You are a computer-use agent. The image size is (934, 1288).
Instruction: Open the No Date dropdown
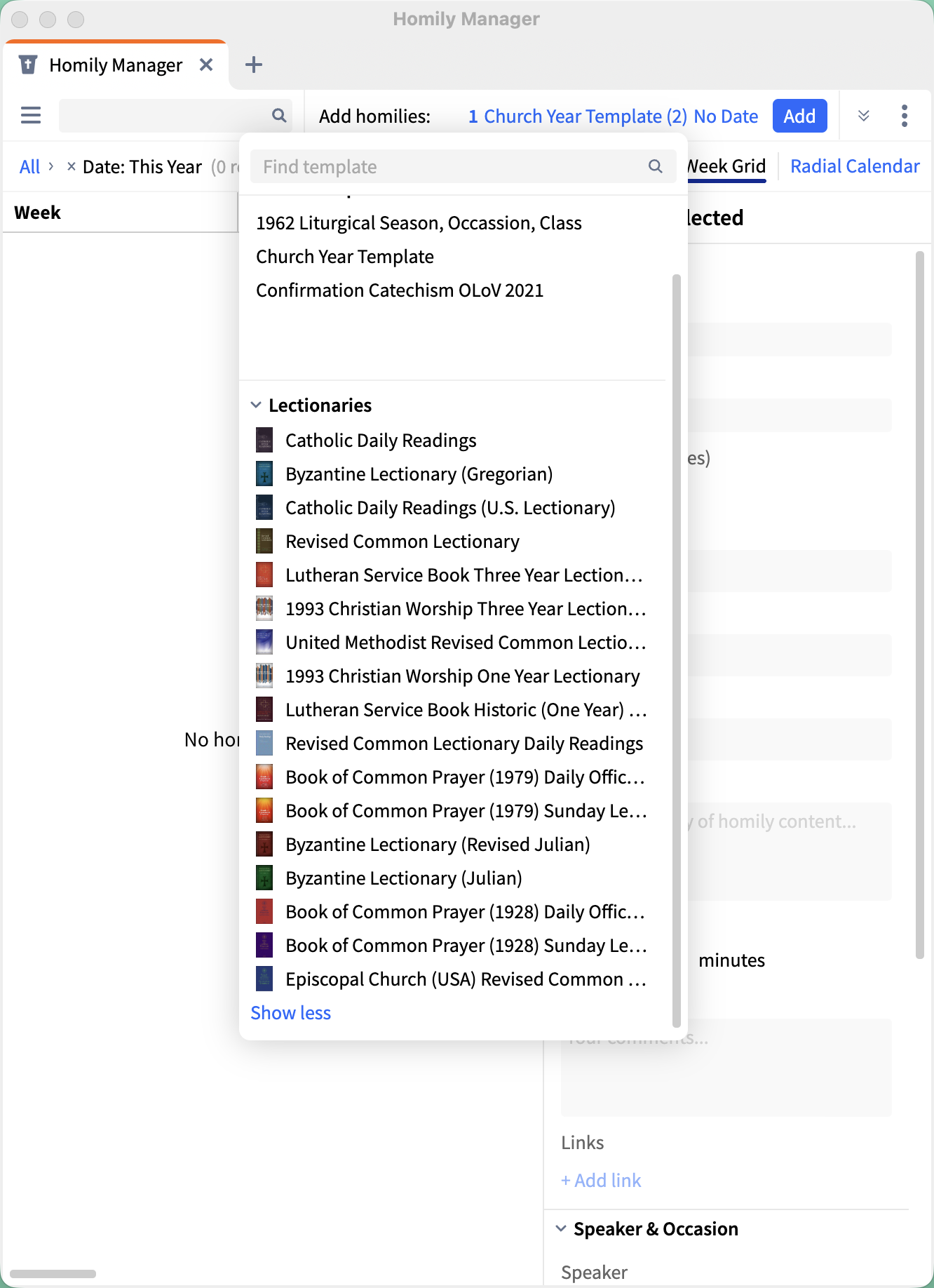726,116
